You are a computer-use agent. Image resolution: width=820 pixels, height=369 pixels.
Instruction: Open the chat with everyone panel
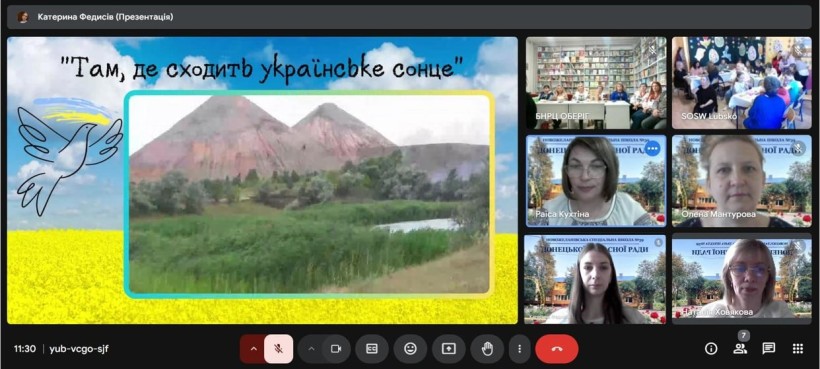(769, 349)
